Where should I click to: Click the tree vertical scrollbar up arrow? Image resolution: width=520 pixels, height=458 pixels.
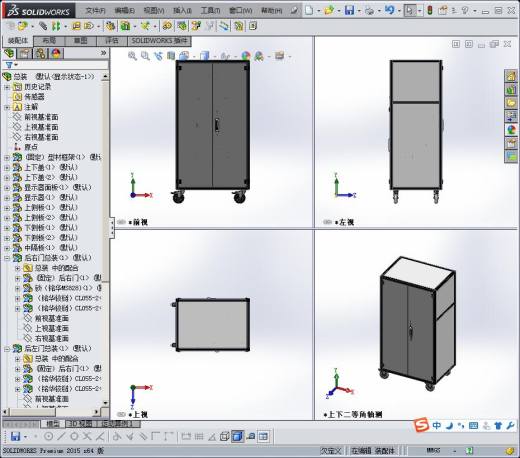pyautogui.click(x=105, y=76)
